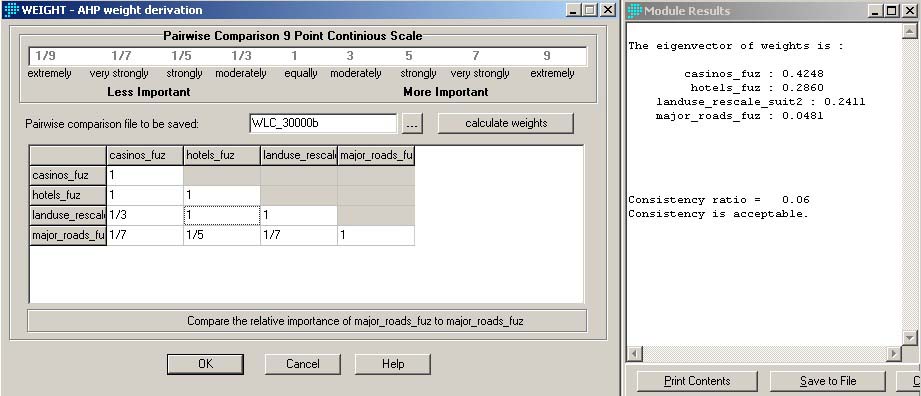Maximize the WEIGHT window

point(590,10)
